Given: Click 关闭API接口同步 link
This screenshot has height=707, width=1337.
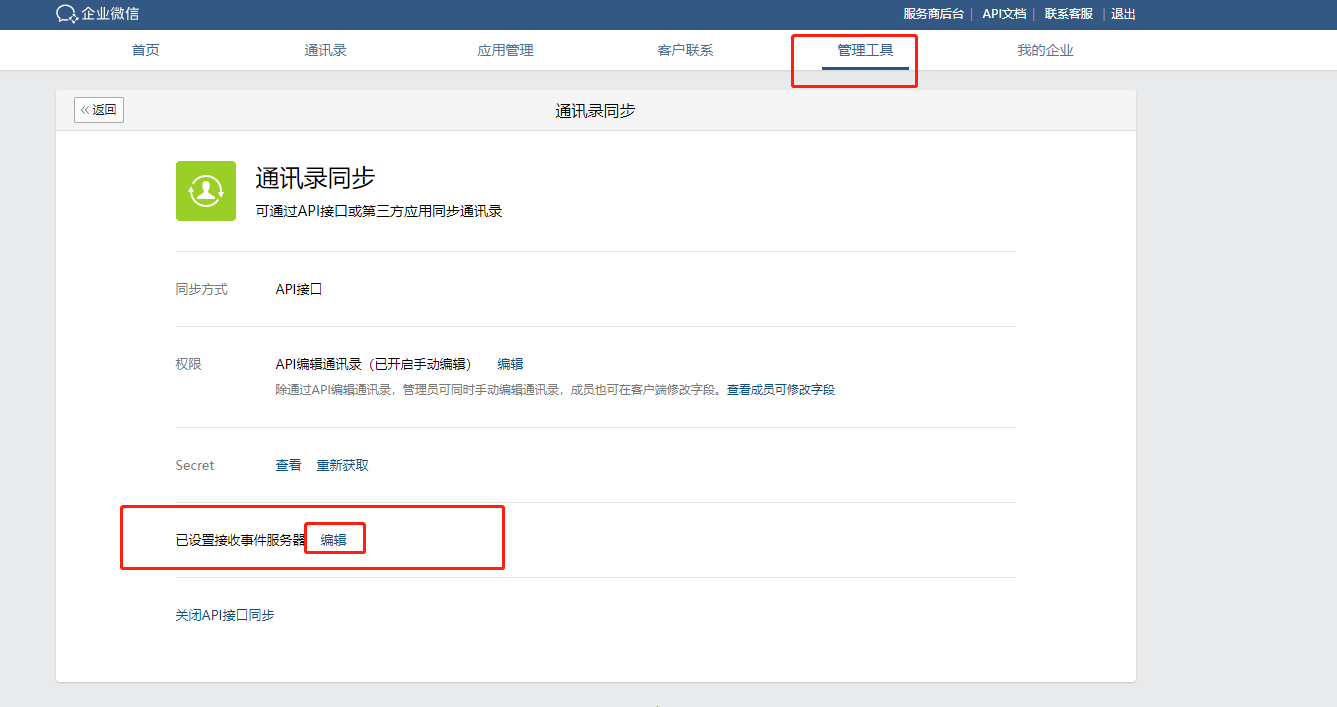Looking at the screenshot, I should click(x=225, y=615).
